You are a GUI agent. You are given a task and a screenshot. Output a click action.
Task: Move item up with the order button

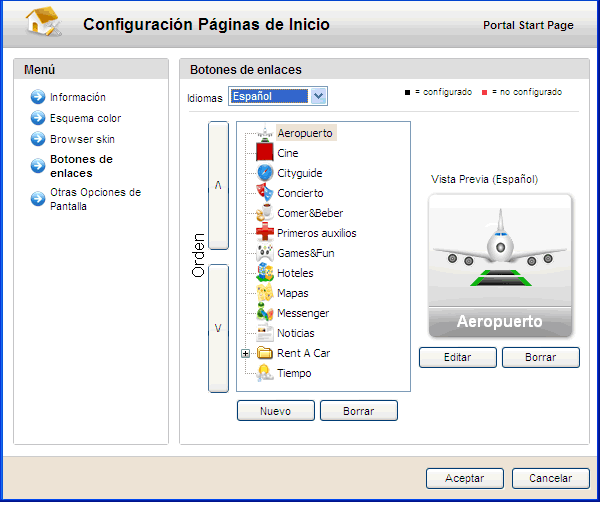tap(218, 186)
